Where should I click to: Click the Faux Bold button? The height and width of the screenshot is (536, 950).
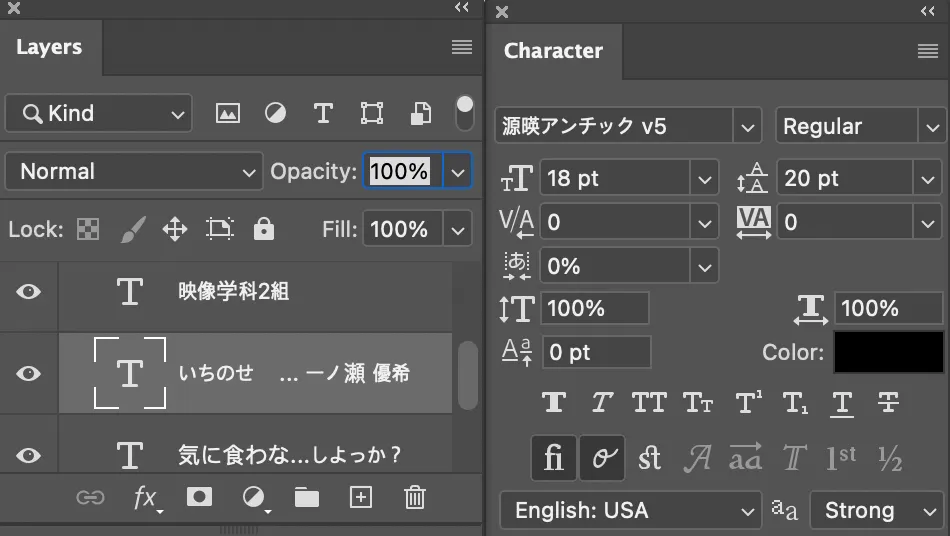point(554,403)
